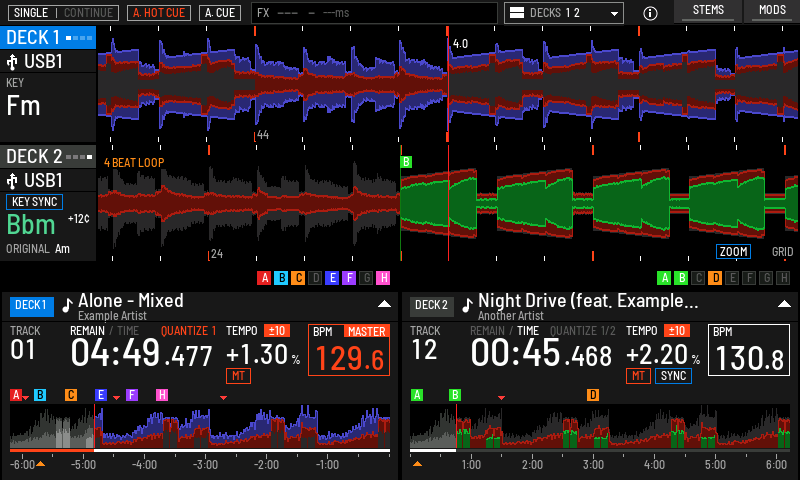The height and width of the screenshot is (480, 800).
Task: Toggle Deck 2 MT master tempo
Action: [x=638, y=376]
